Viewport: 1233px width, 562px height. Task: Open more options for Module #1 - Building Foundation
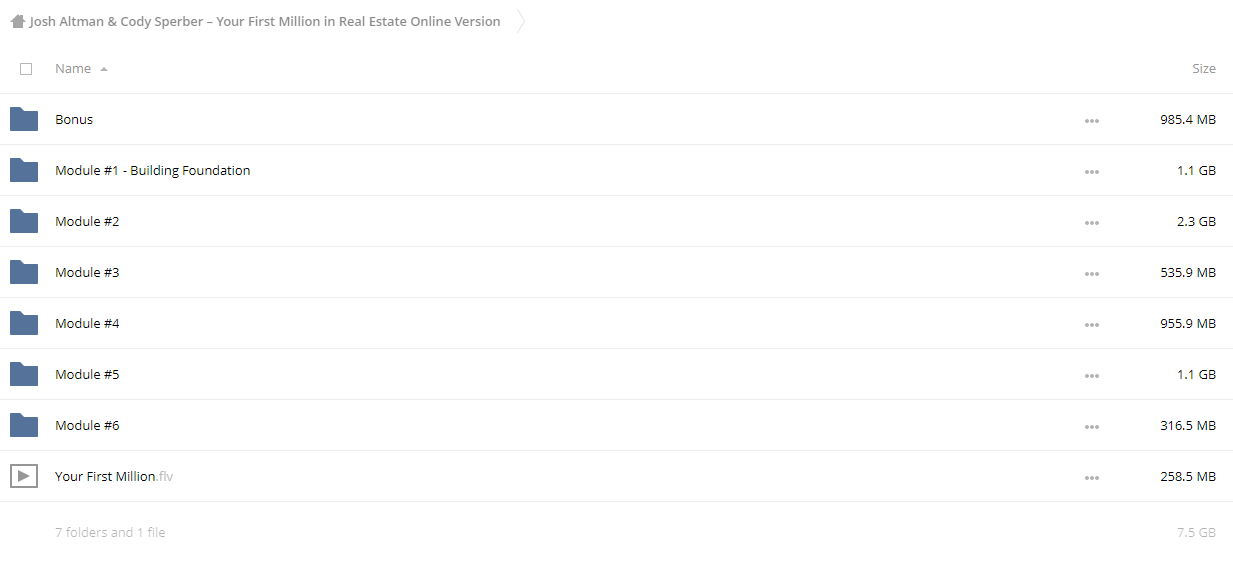tap(1091, 172)
